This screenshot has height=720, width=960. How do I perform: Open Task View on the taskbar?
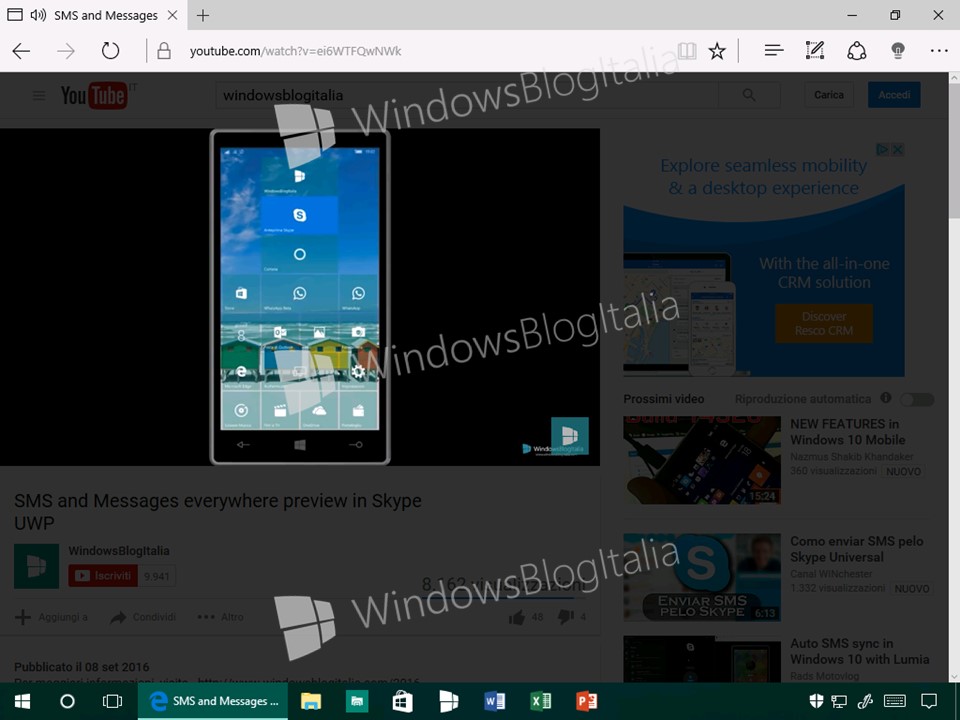point(112,701)
